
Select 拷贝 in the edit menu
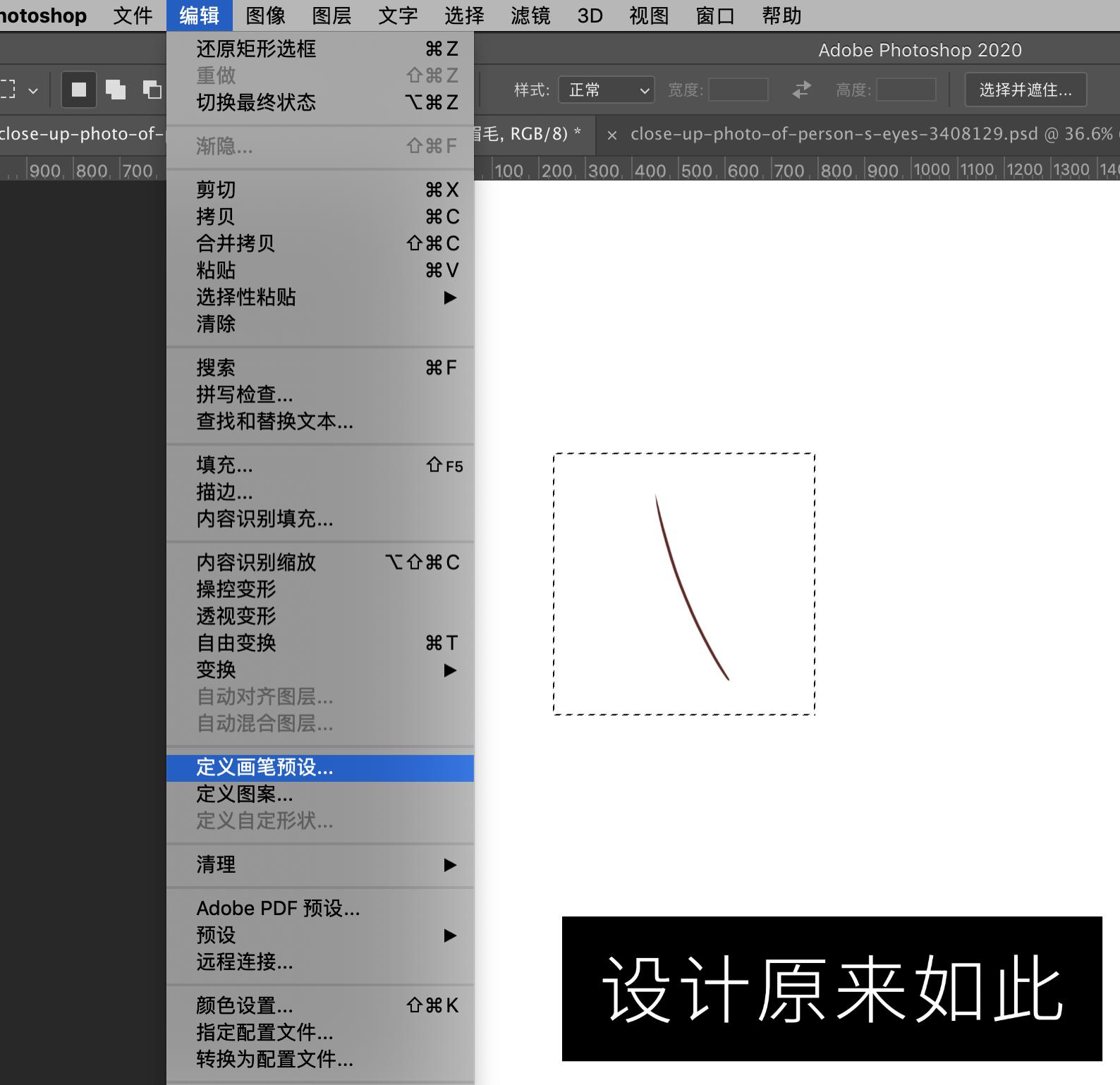(x=320, y=216)
